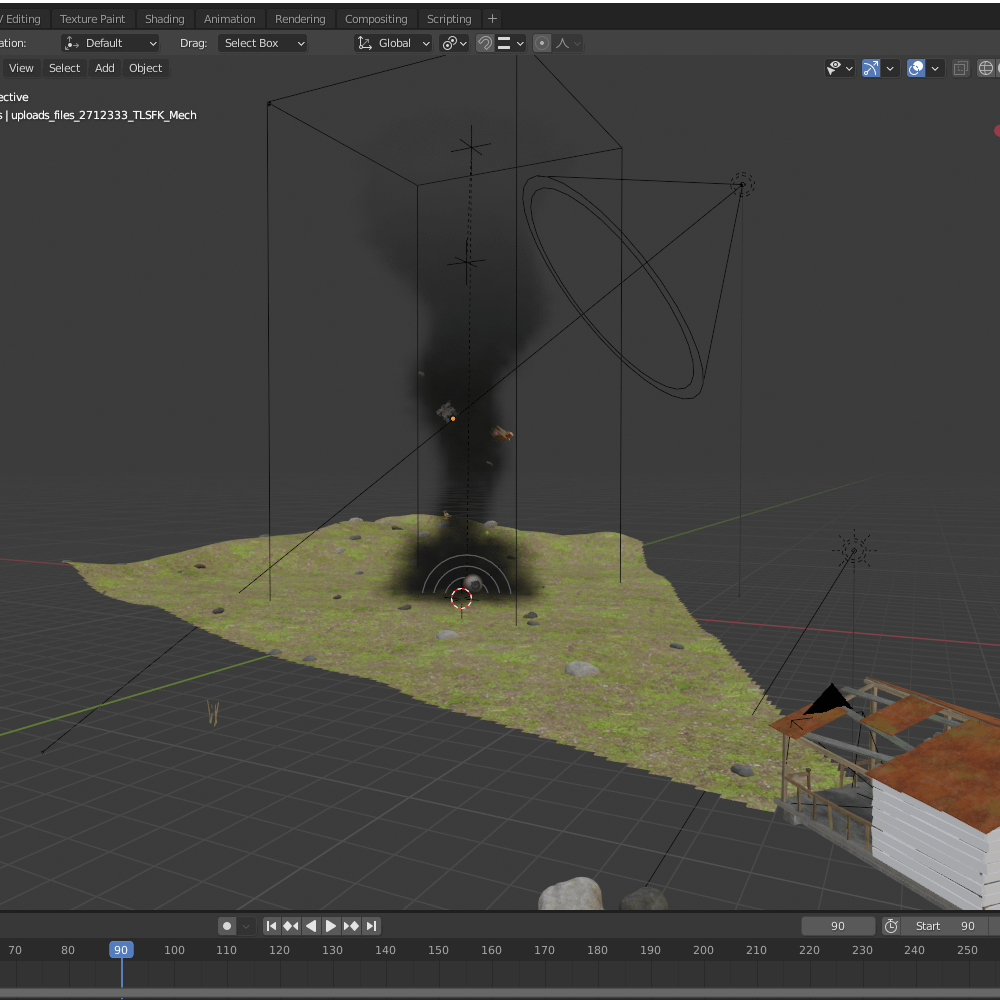This screenshot has height=1000, width=1000.
Task: Click the preview range stopwatch icon
Action: click(891, 926)
